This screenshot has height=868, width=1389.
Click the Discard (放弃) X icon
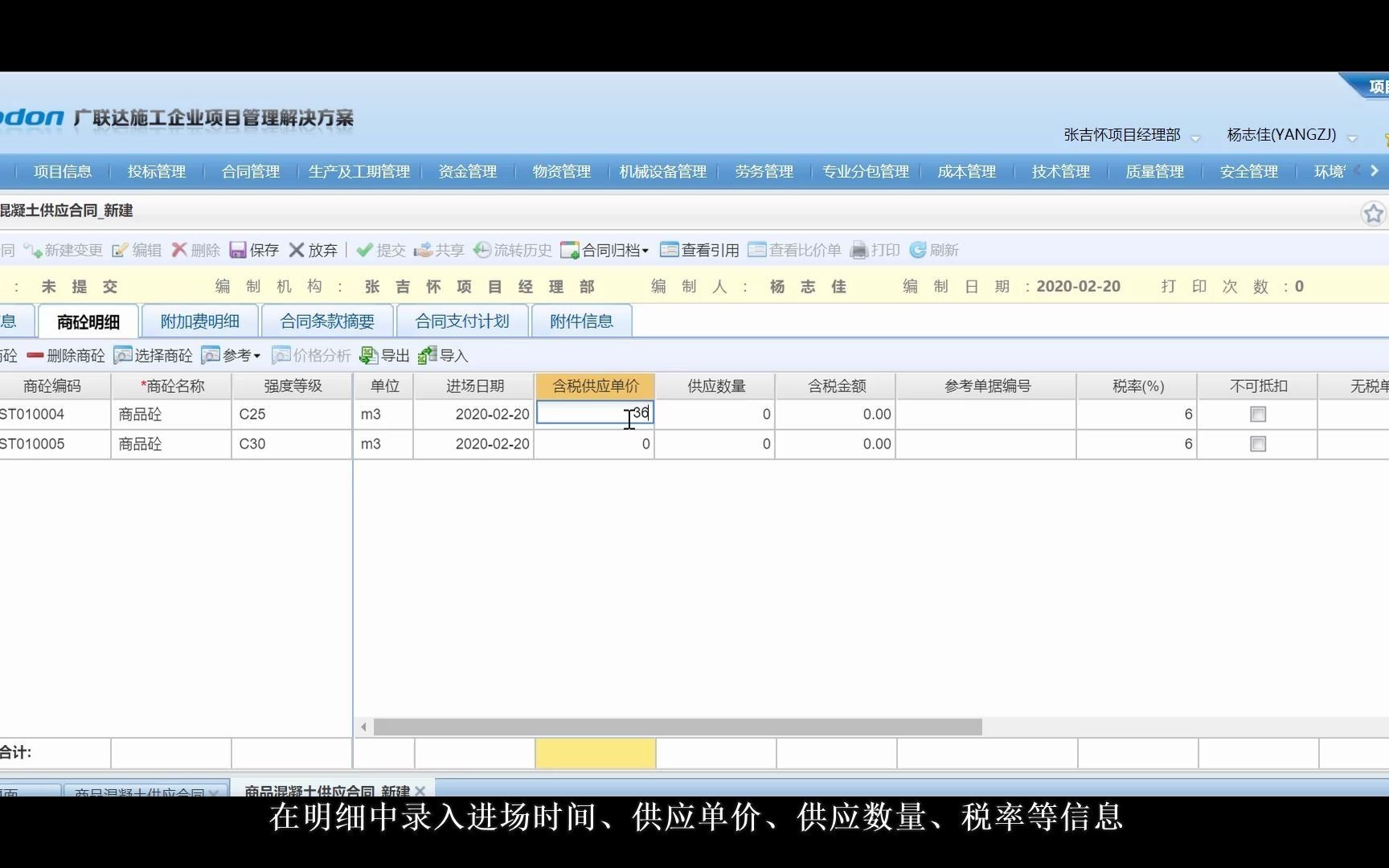tap(297, 250)
